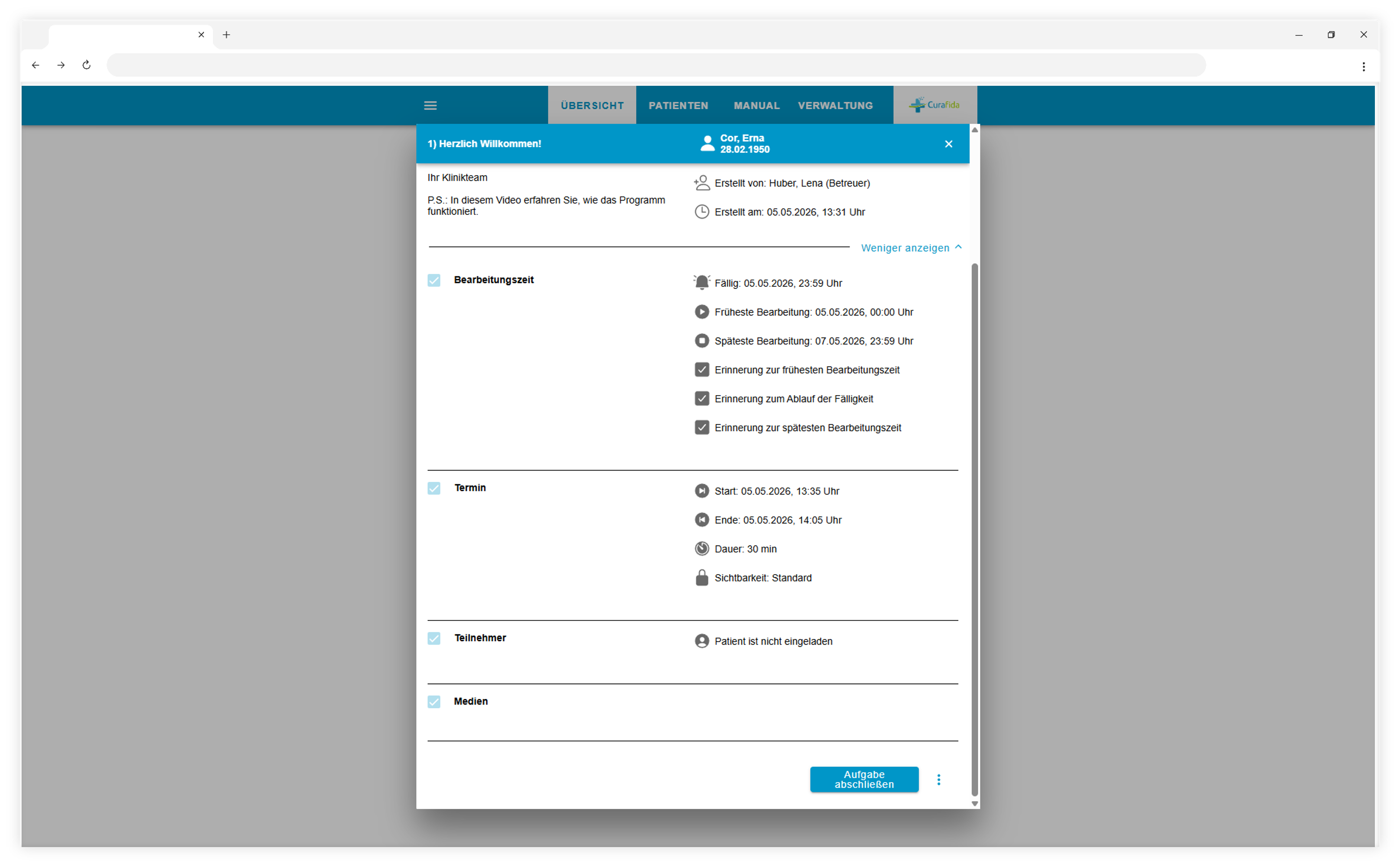Click the clock icon beside Erstellt am
The width and height of the screenshot is (1400, 867).
click(x=702, y=211)
